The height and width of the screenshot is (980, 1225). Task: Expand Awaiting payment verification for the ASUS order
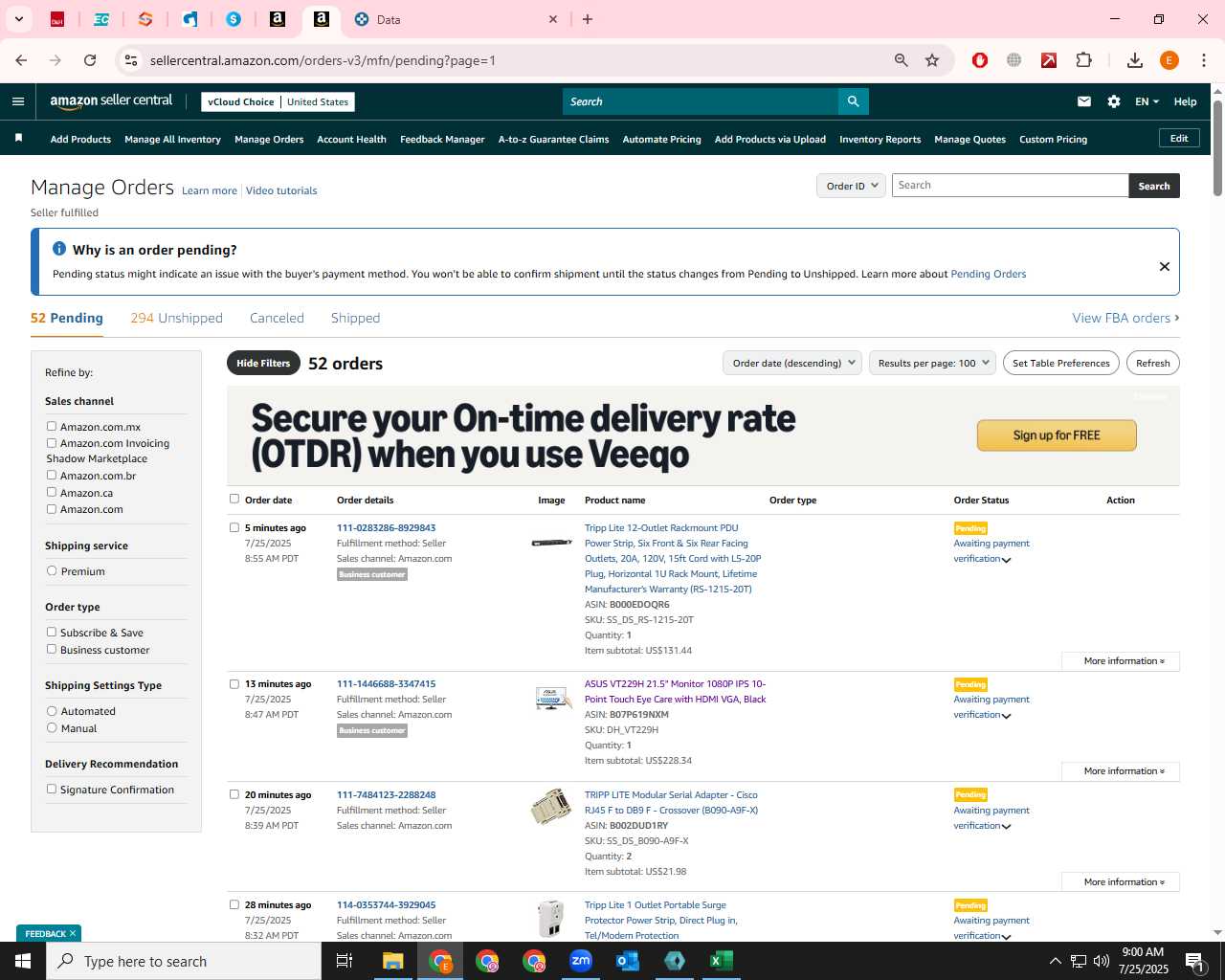tap(1006, 716)
